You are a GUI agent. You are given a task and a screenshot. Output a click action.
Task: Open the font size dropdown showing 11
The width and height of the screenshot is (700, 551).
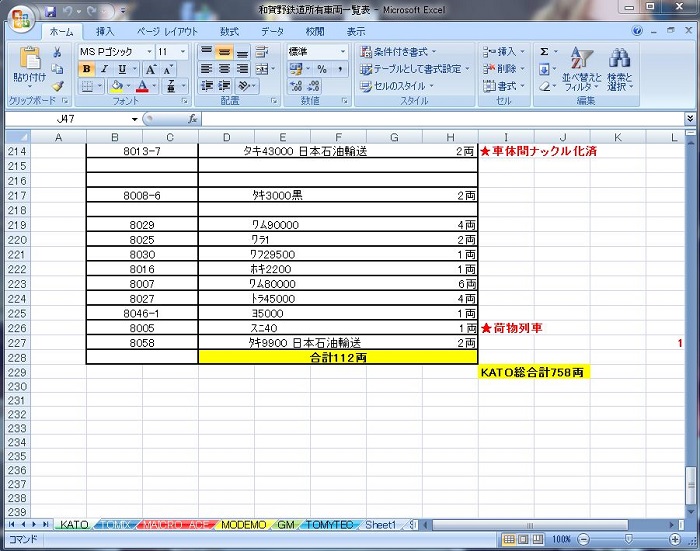[183, 52]
